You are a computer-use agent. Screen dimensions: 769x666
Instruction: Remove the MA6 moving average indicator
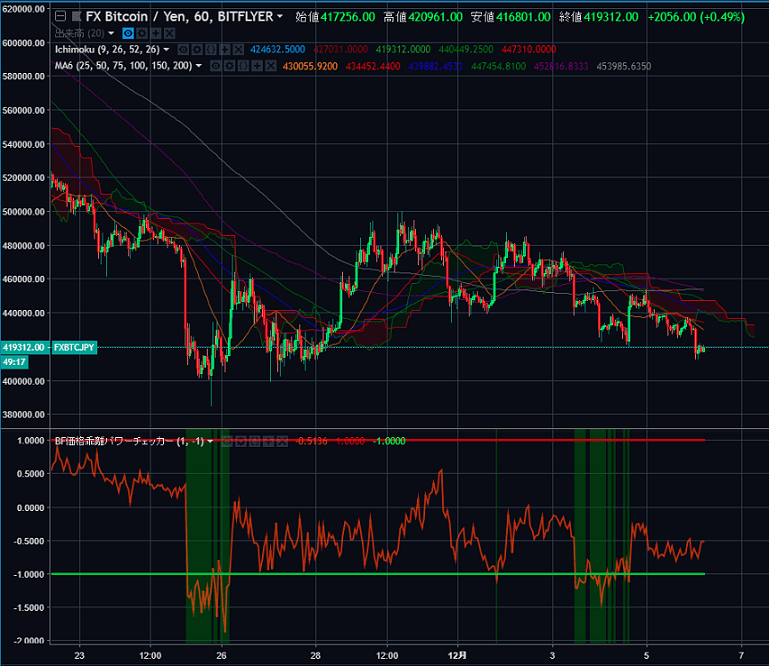point(271,66)
